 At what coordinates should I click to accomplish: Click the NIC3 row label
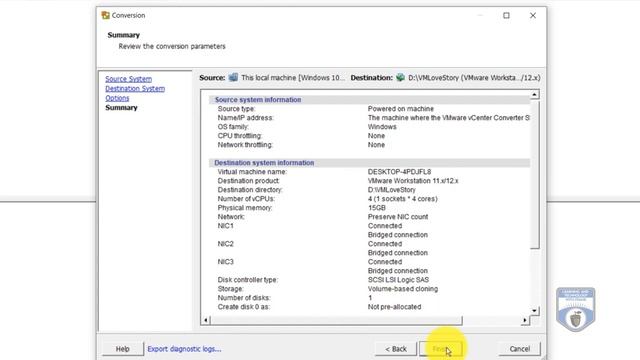(226, 262)
